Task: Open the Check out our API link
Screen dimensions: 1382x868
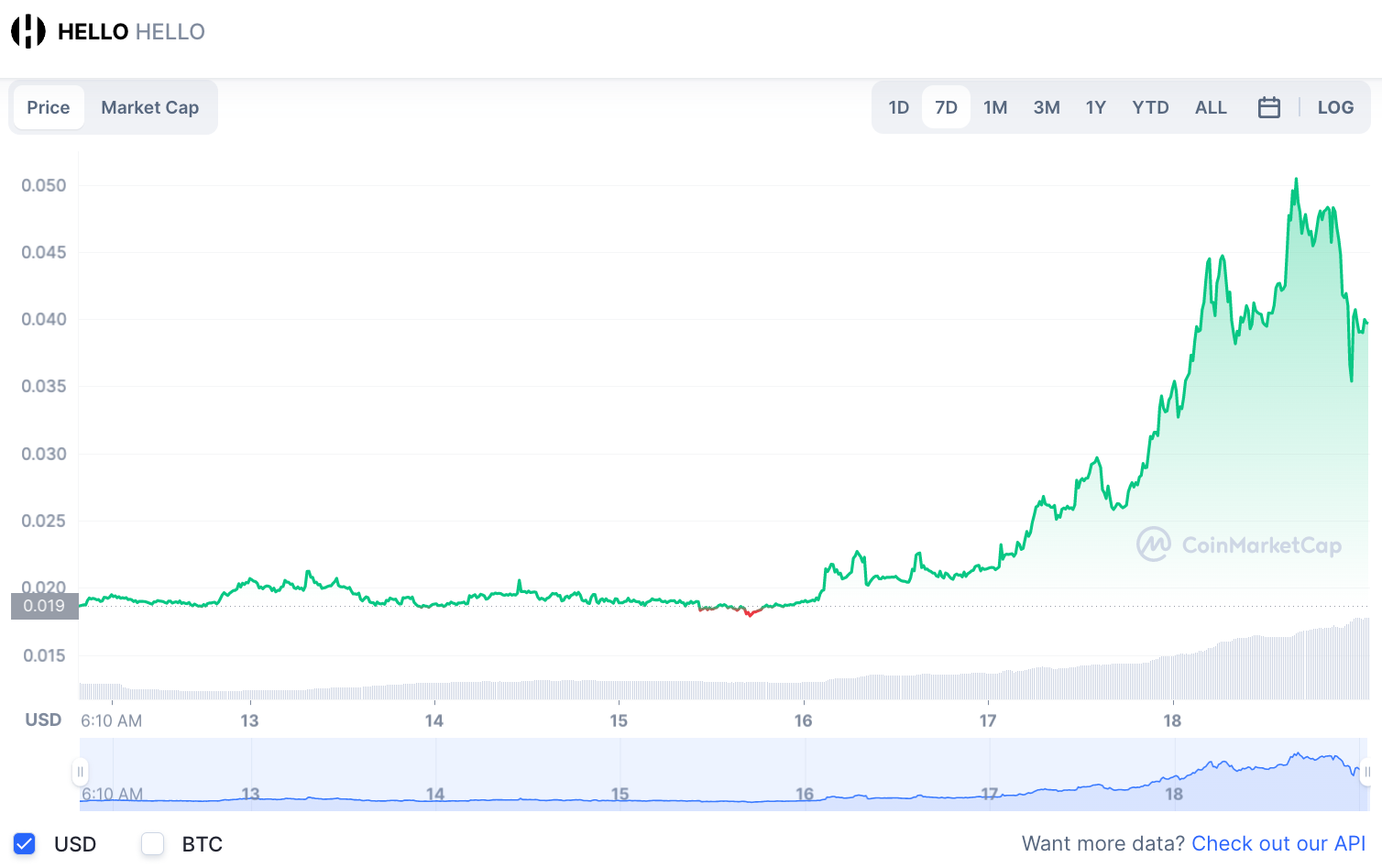Action: pyautogui.click(x=1278, y=843)
